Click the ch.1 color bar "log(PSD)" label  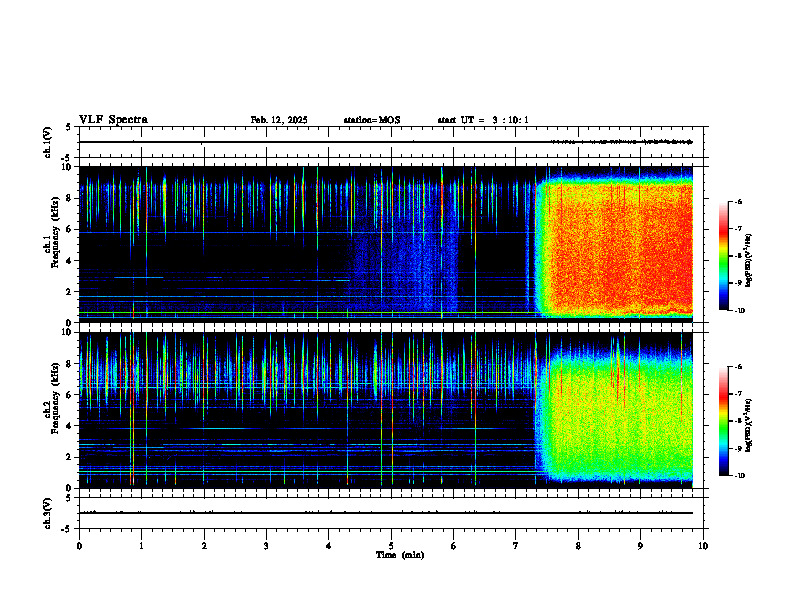click(x=749, y=261)
